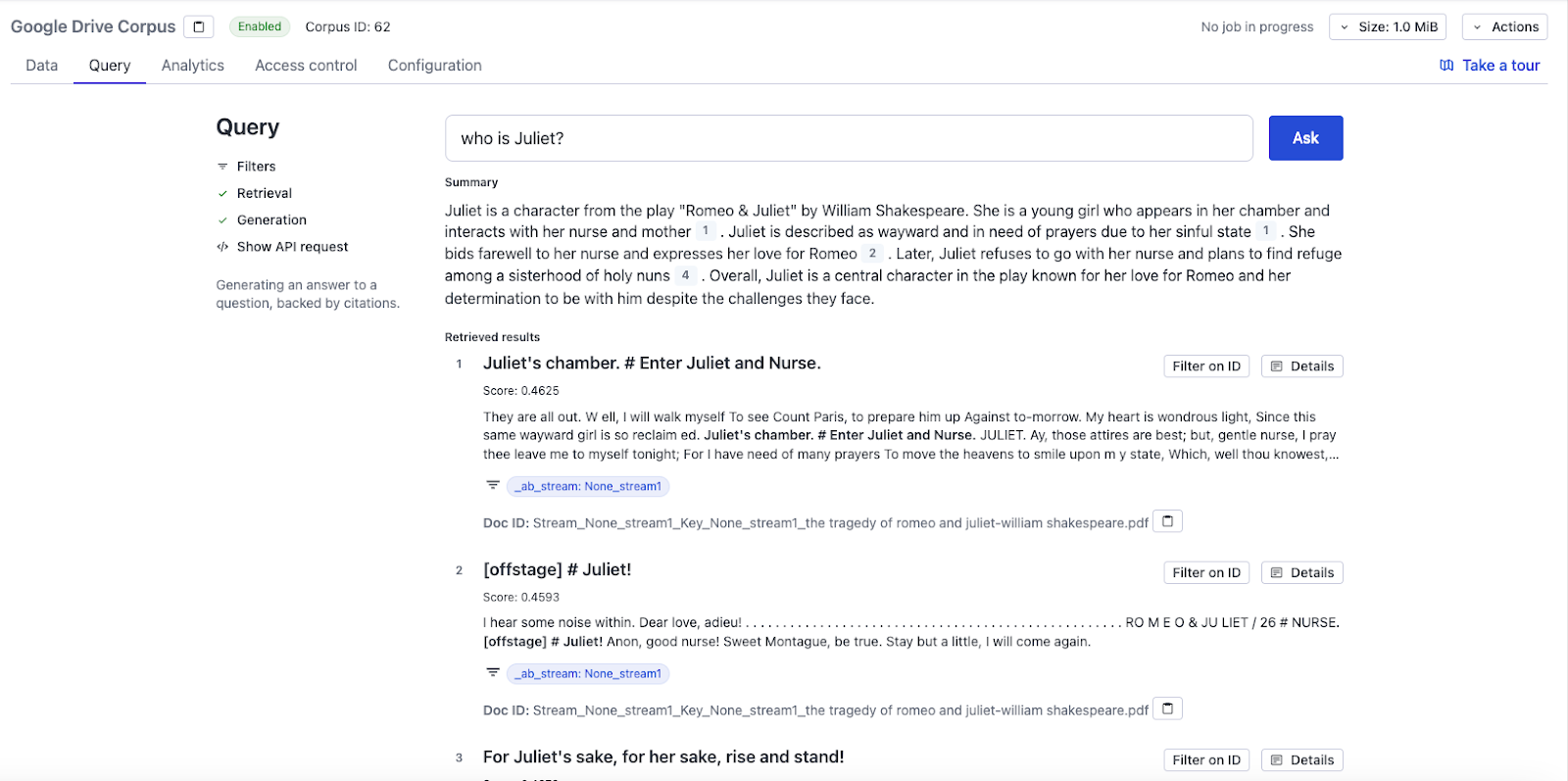The height and width of the screenshot is (781, 1568).
Task: Click the green checkmark beside Generation
Action: [222, 220]
